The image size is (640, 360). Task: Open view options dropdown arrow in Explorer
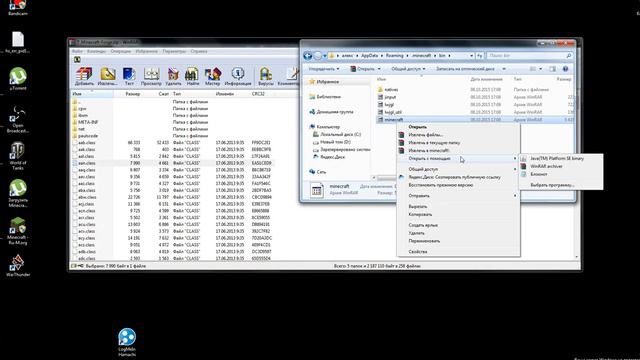tap(541, 69)
